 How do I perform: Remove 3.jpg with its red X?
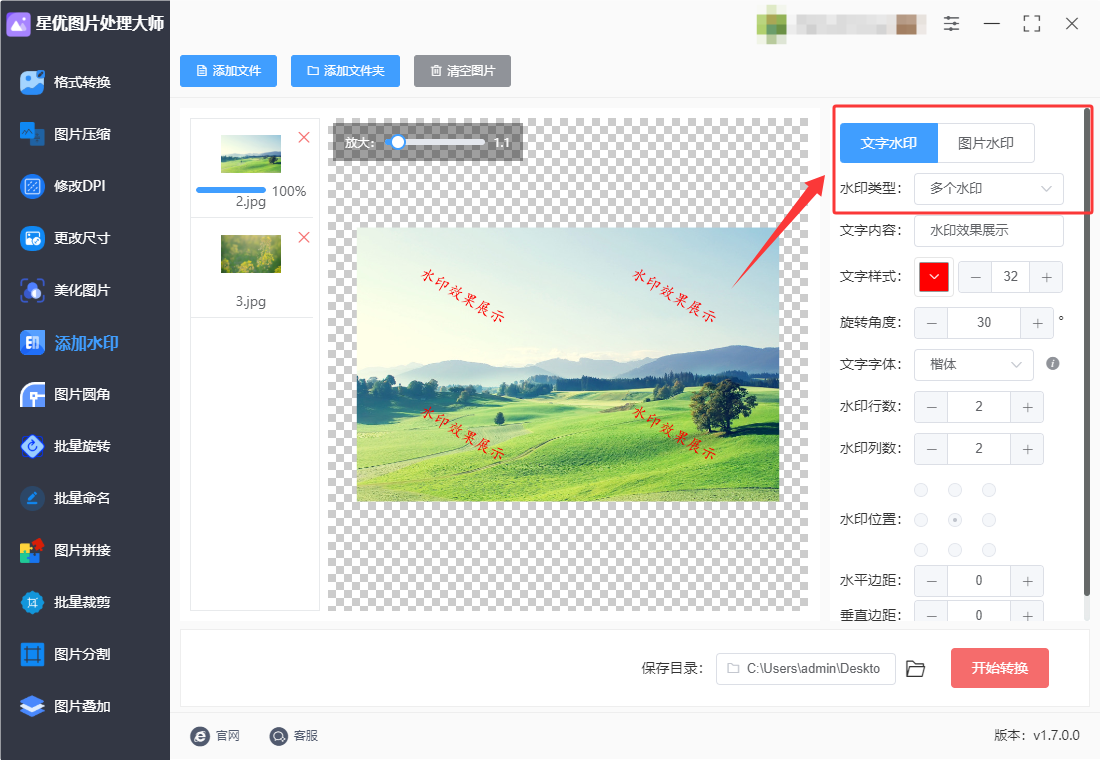[304, 237]
